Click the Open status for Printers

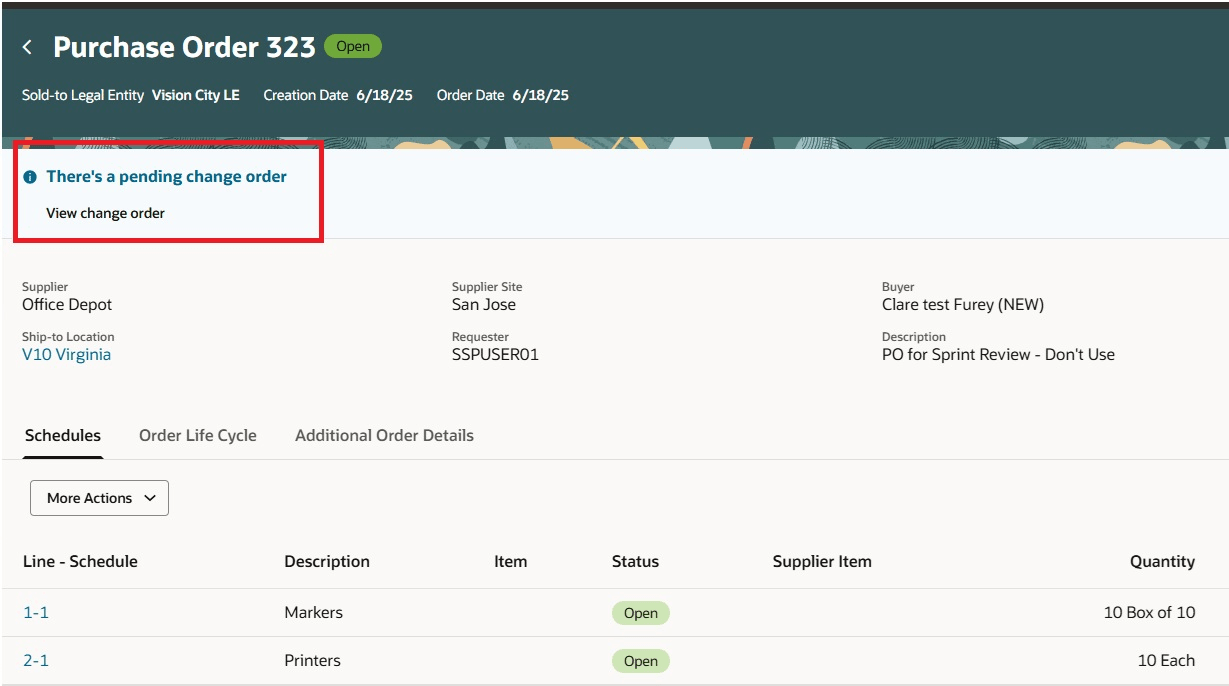click(640, 661)
